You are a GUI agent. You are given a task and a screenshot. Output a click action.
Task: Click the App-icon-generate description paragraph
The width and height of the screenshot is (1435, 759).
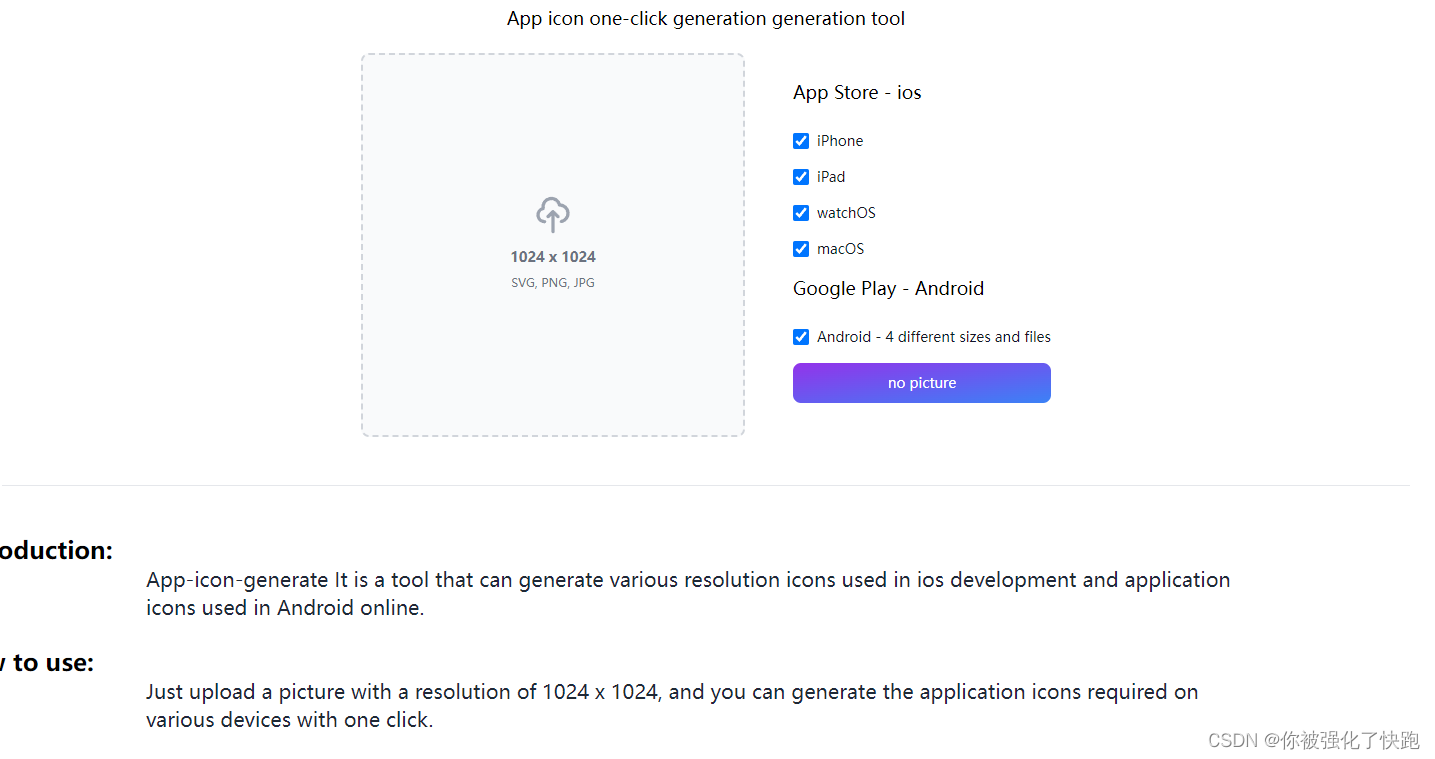[688, 594]
